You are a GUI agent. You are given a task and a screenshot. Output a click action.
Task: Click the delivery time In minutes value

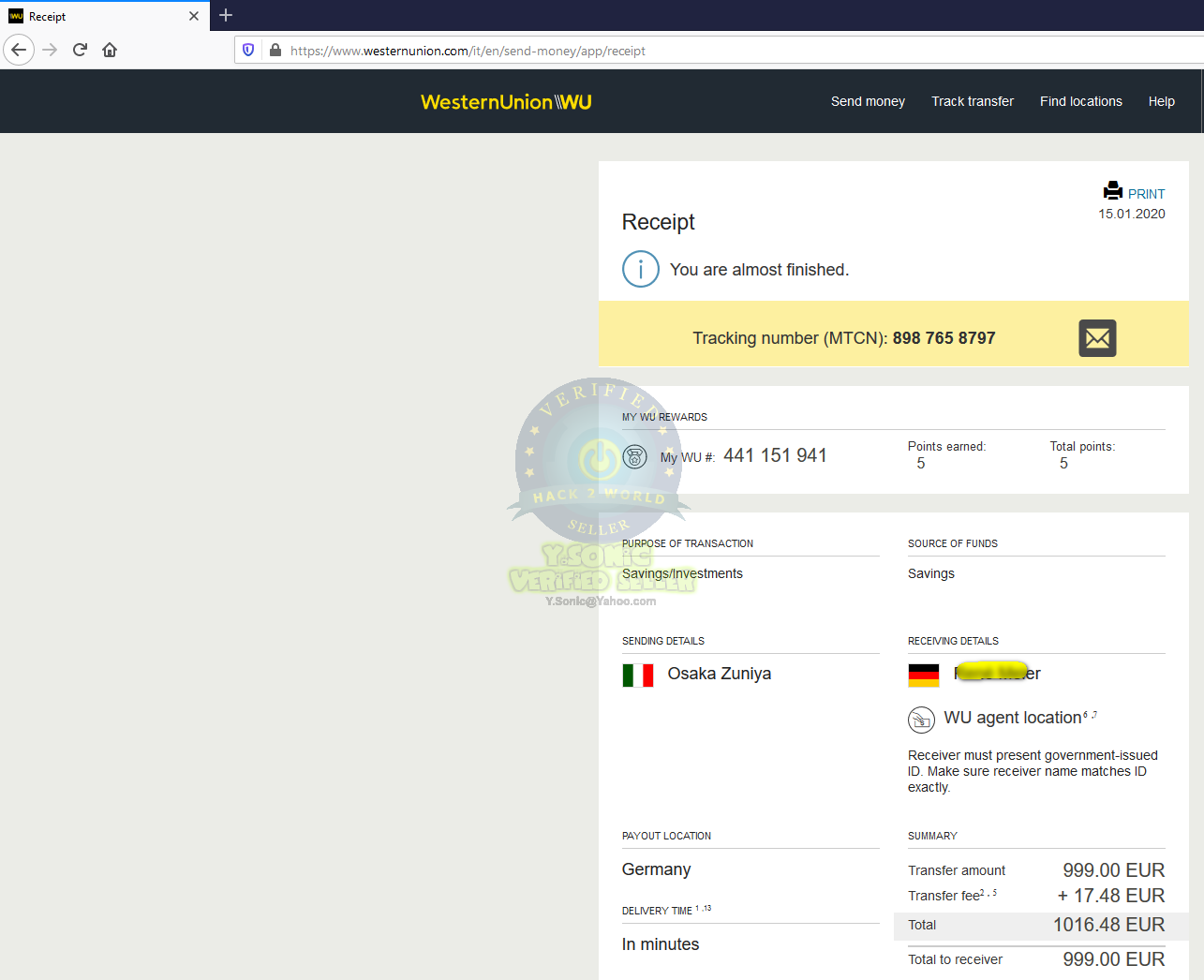[661, 944]
